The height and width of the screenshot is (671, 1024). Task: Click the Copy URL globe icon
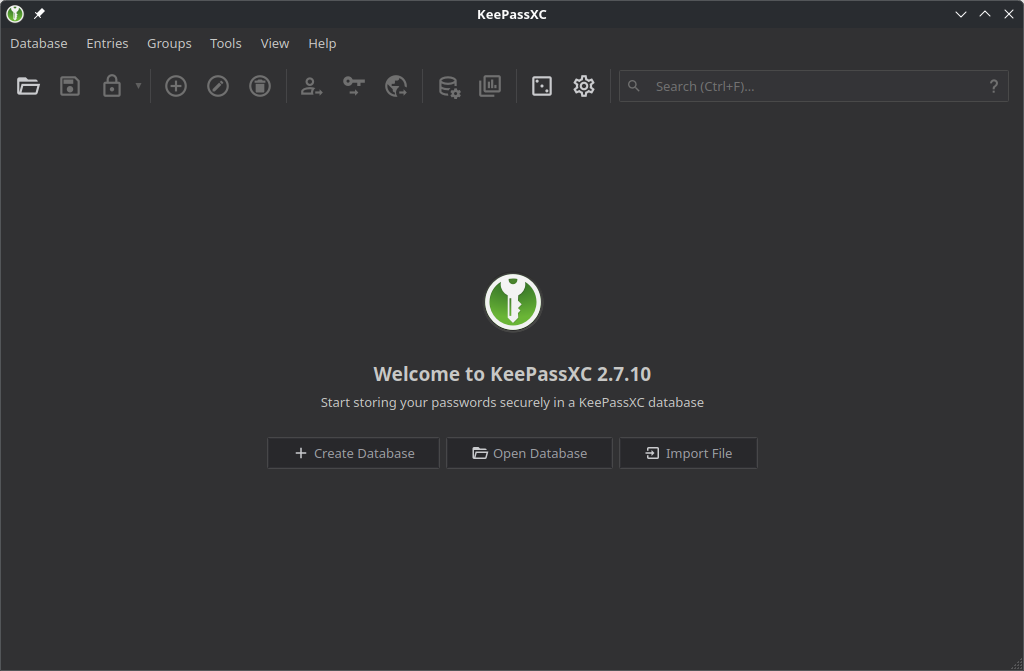pos(396,86)
